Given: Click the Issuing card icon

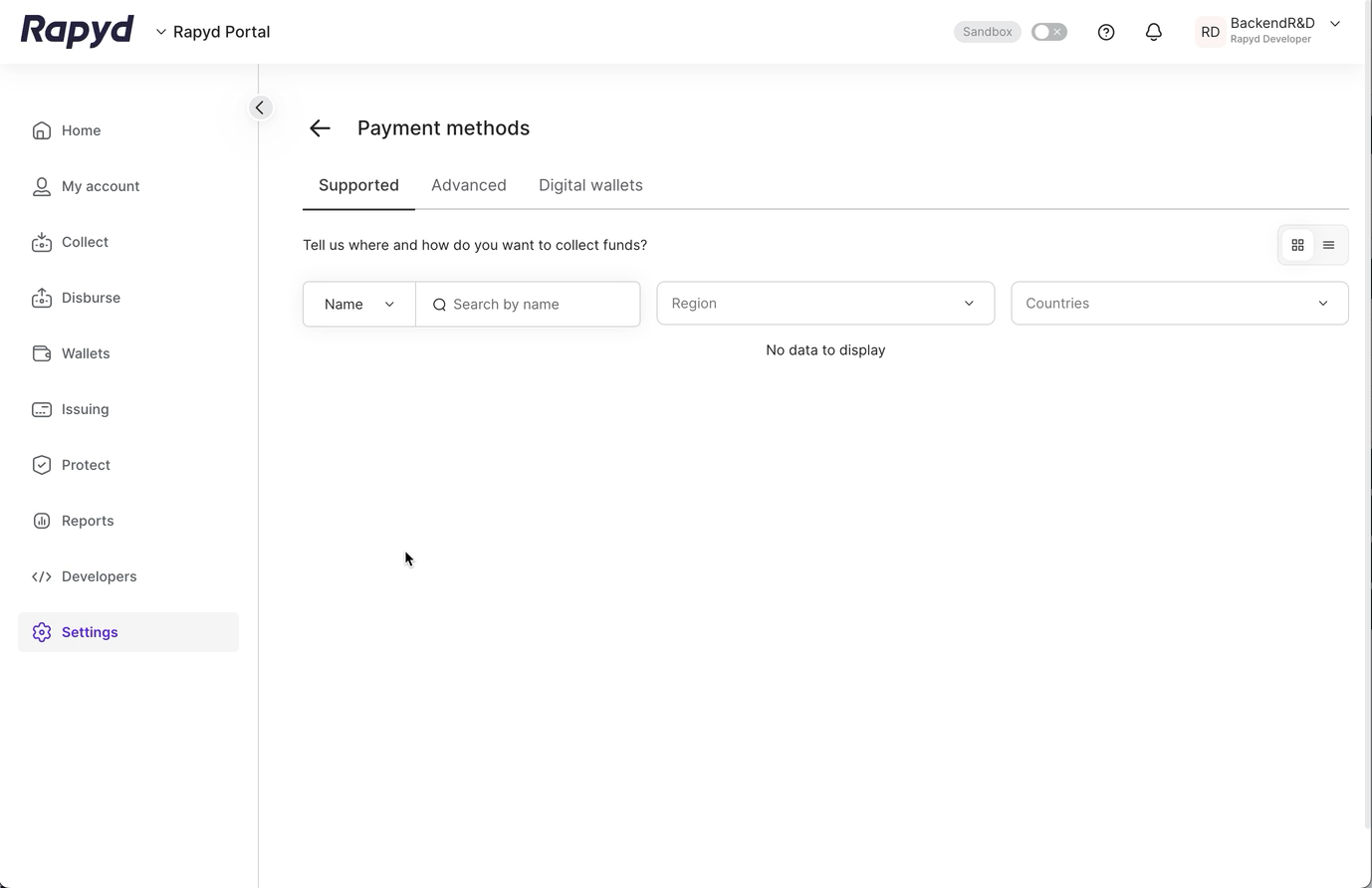Looking at the screenshot, I should pos(41,409).
